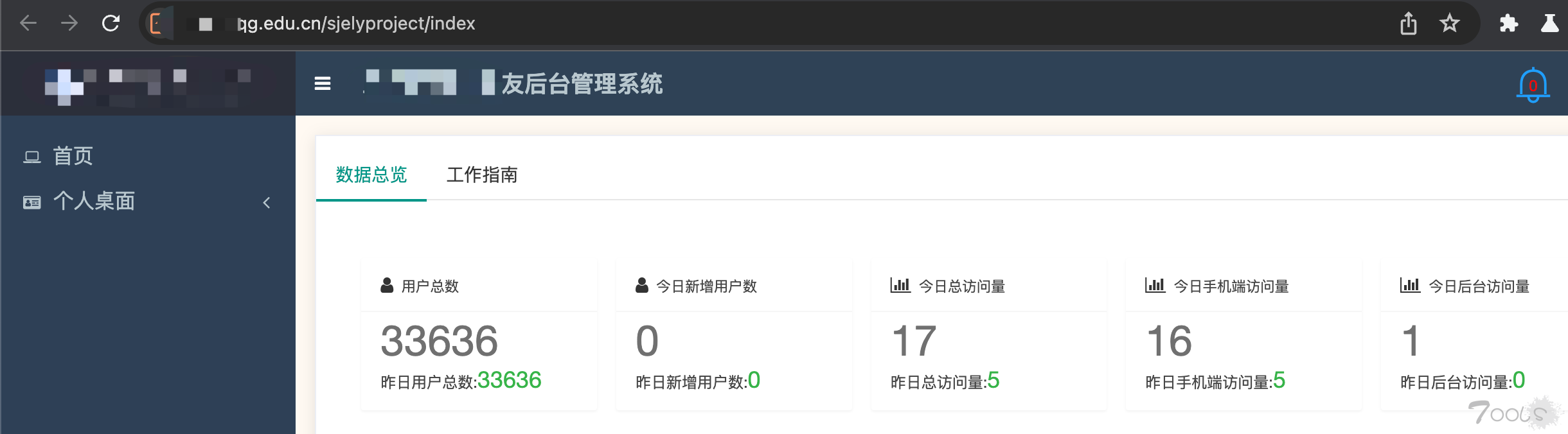Open the extensions puzzle icon
This screenshot has height=434, width=1568.
1509,24
